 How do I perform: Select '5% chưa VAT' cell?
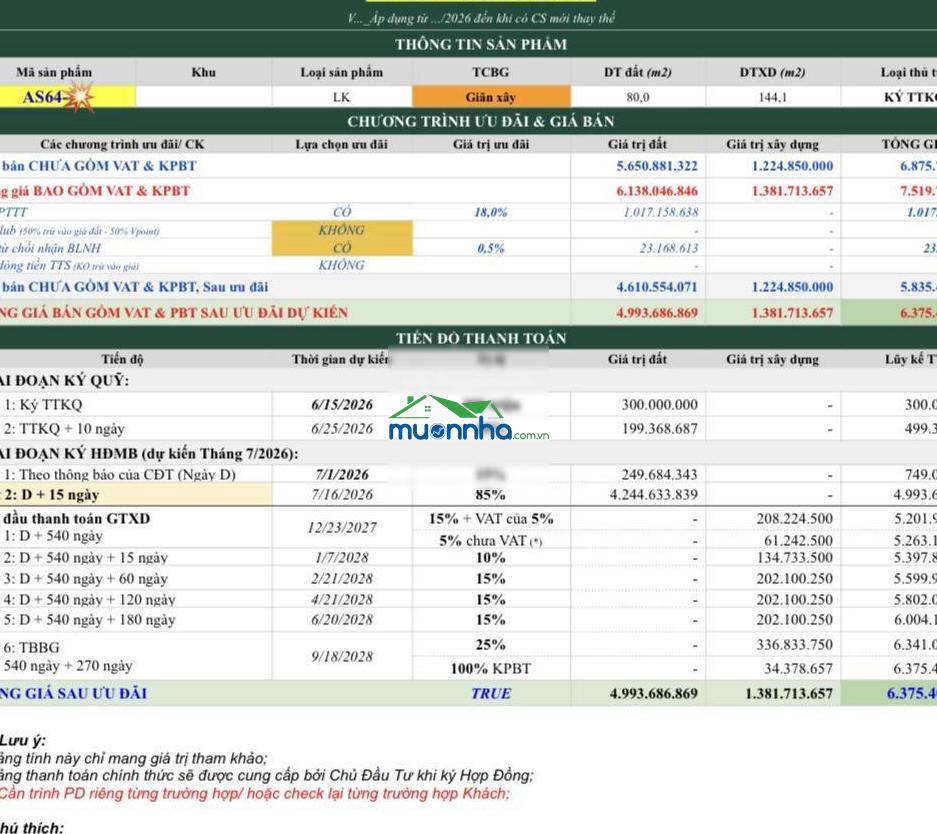[x=491, y=541]
